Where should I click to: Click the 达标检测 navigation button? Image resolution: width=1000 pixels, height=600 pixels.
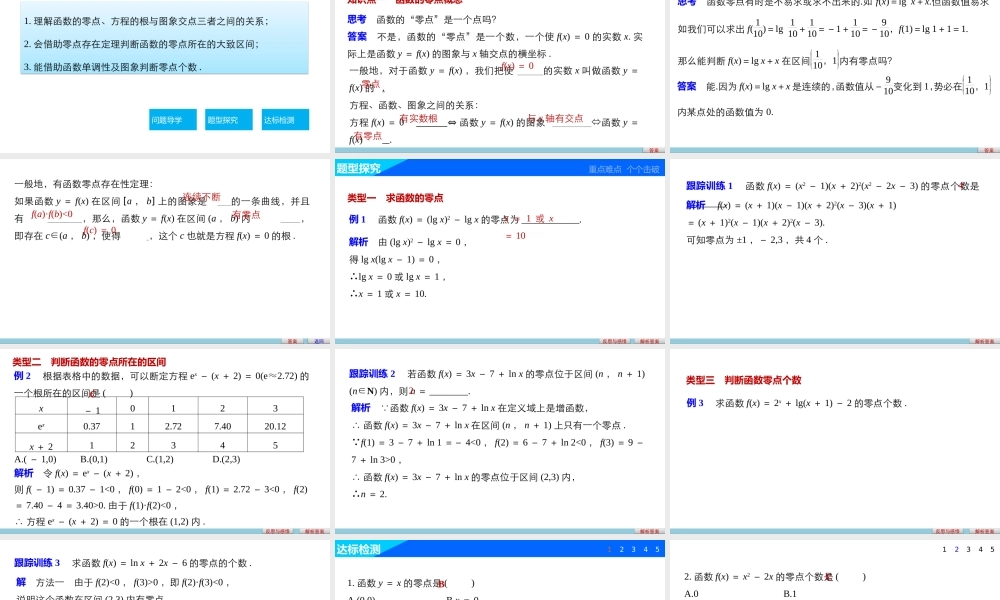pos(288,119)
